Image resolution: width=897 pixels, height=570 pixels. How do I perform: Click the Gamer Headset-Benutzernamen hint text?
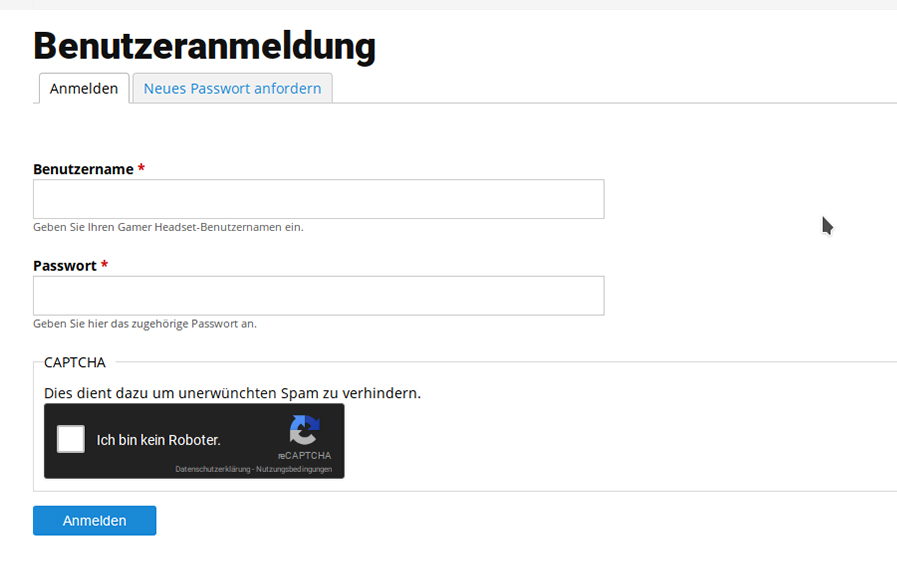[168, 227]
